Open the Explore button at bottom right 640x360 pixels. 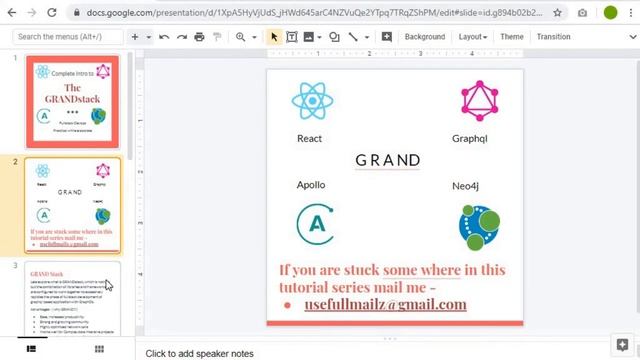622,345
